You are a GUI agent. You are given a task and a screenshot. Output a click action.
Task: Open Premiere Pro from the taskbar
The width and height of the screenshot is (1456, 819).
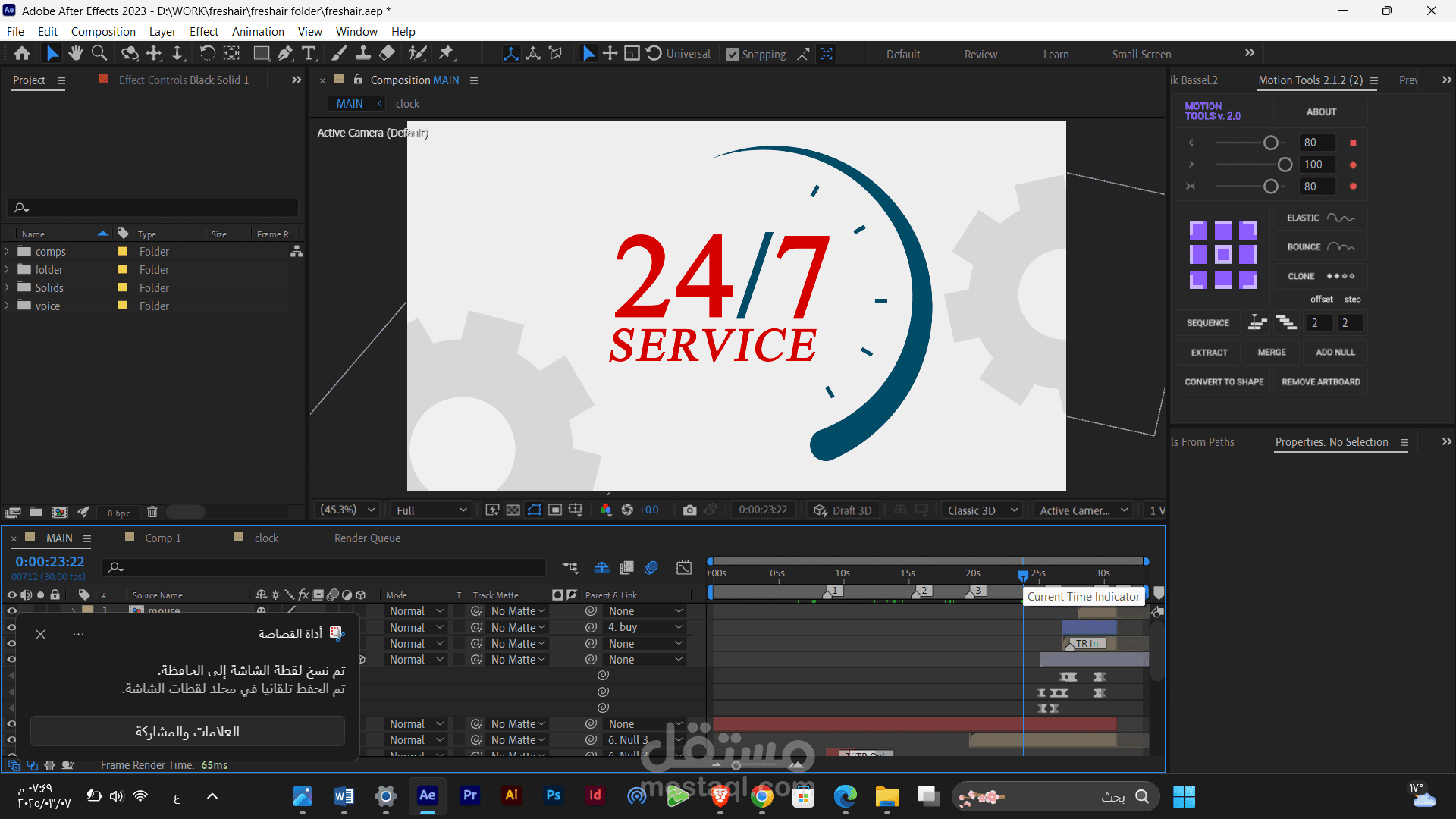click(x=470, y=795)
